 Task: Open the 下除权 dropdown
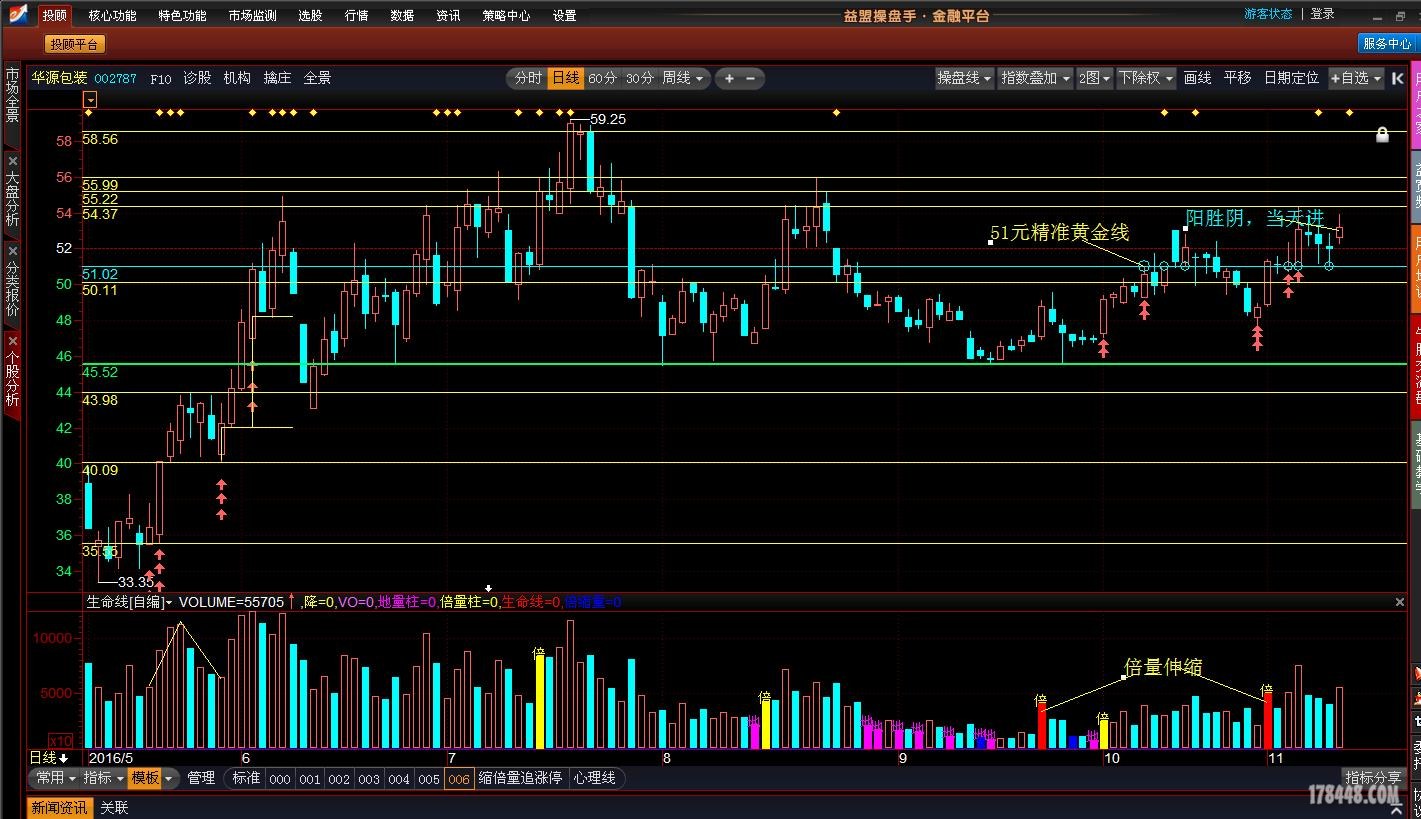pyautogui.click(x=1145, y=78)
